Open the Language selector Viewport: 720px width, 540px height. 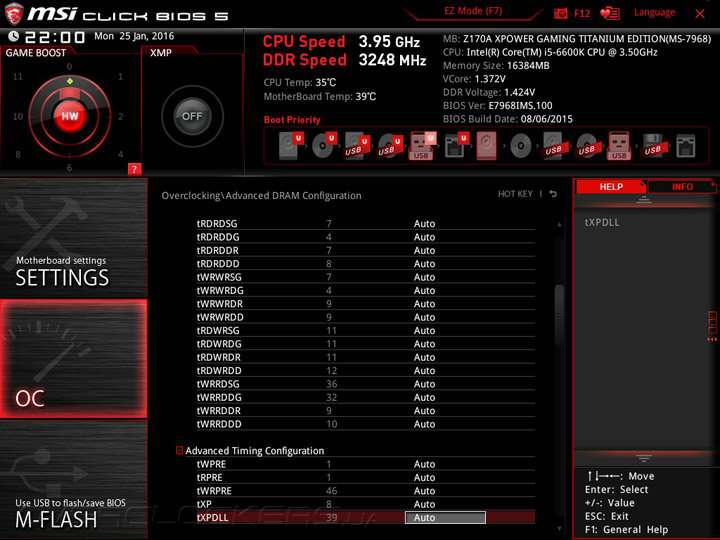pyautogui.click(x=654, y=12)
